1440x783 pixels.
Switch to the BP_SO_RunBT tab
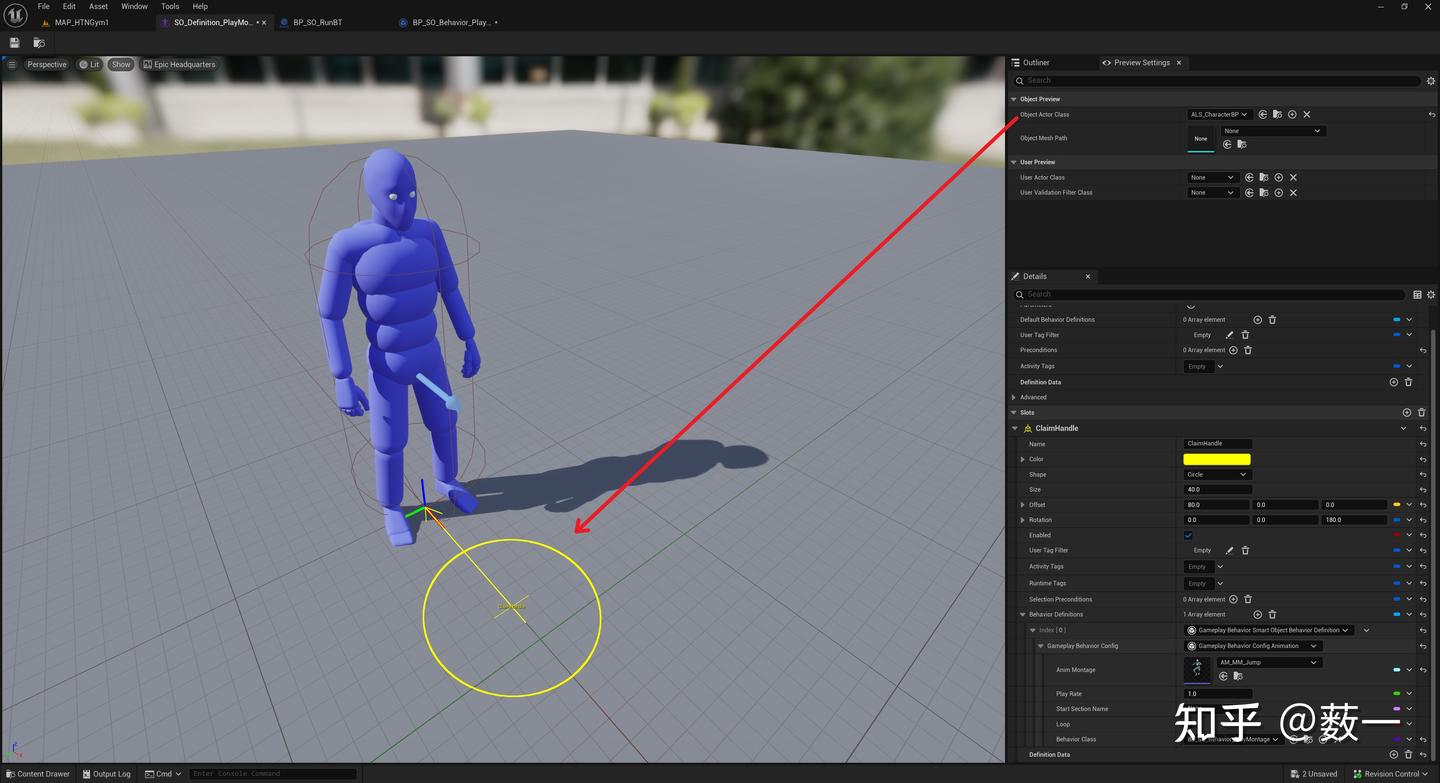pos(317,22)
